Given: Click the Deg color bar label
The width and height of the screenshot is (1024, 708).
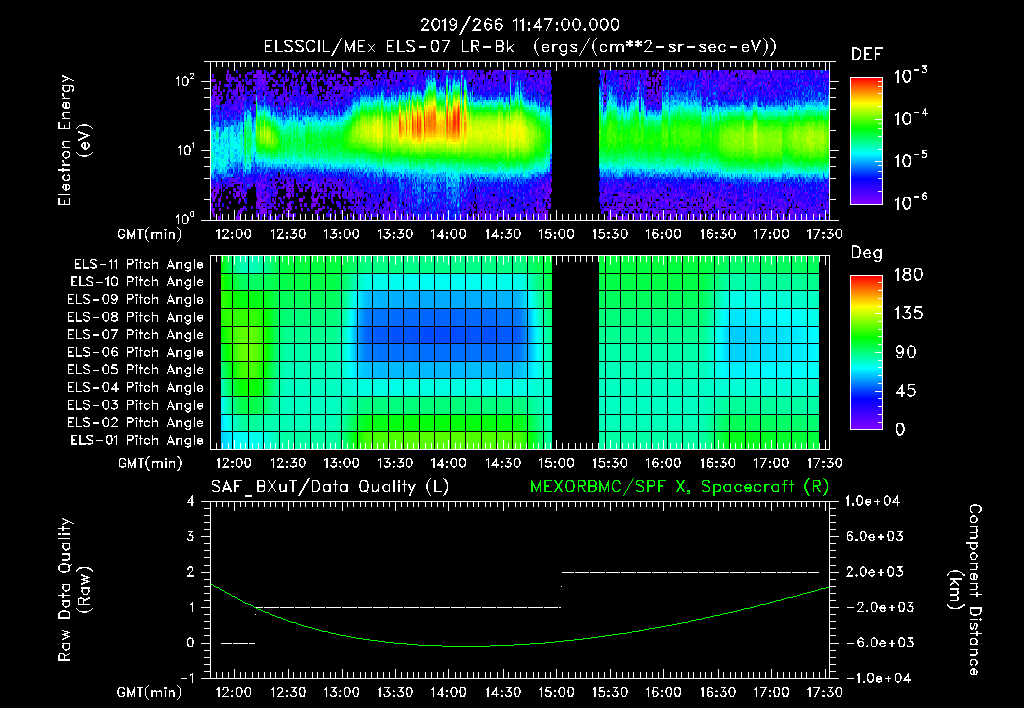Looking at the screenshot, I should pyautogui.click(x=867, y=253).
